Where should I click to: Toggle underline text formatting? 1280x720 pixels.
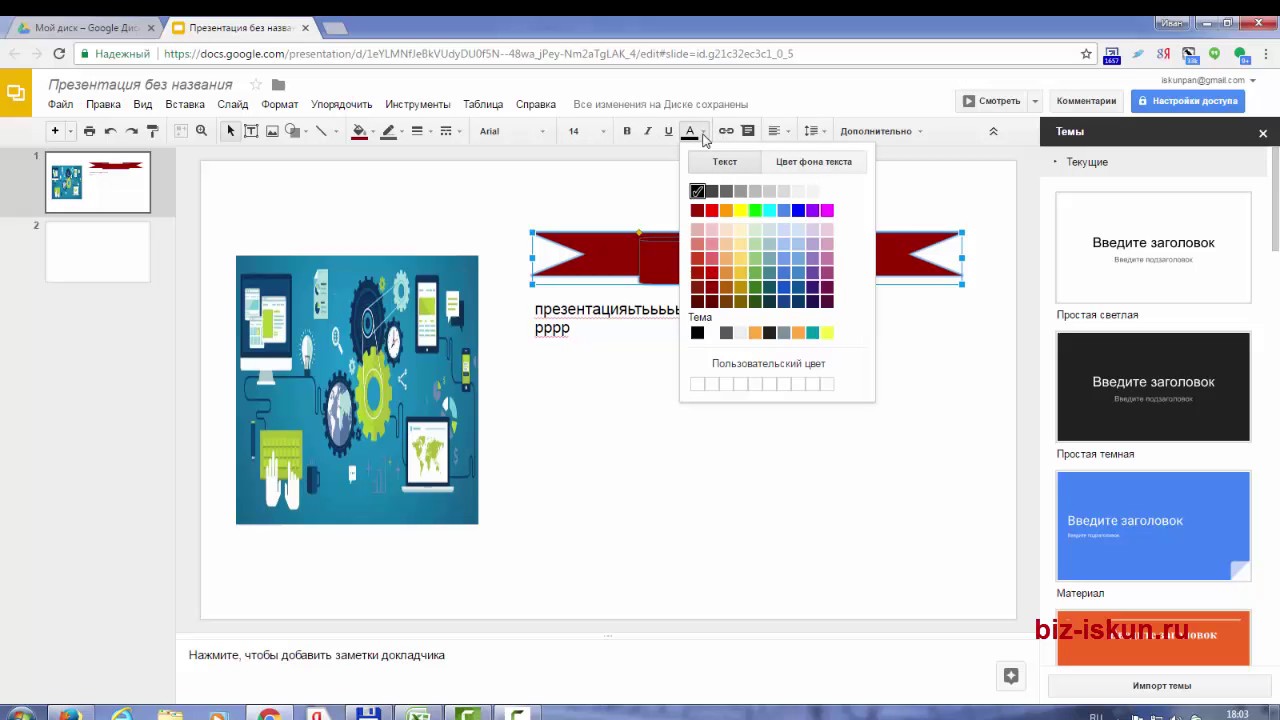[668, 131]
